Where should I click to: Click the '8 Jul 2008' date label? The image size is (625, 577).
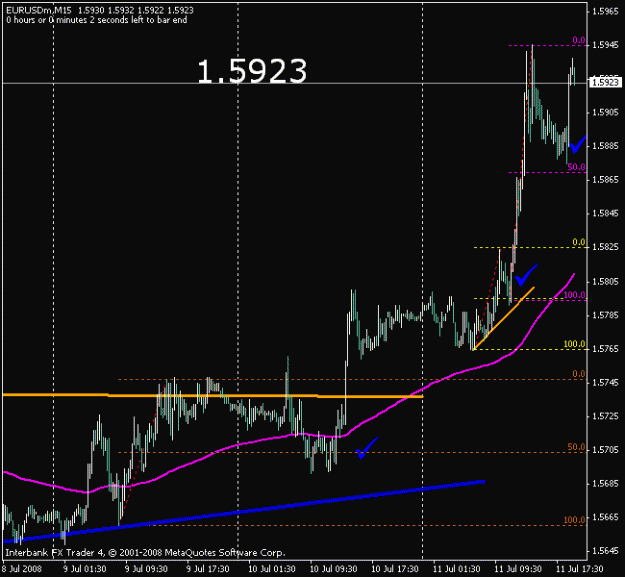pyautogui.click(x=22, y=569)
